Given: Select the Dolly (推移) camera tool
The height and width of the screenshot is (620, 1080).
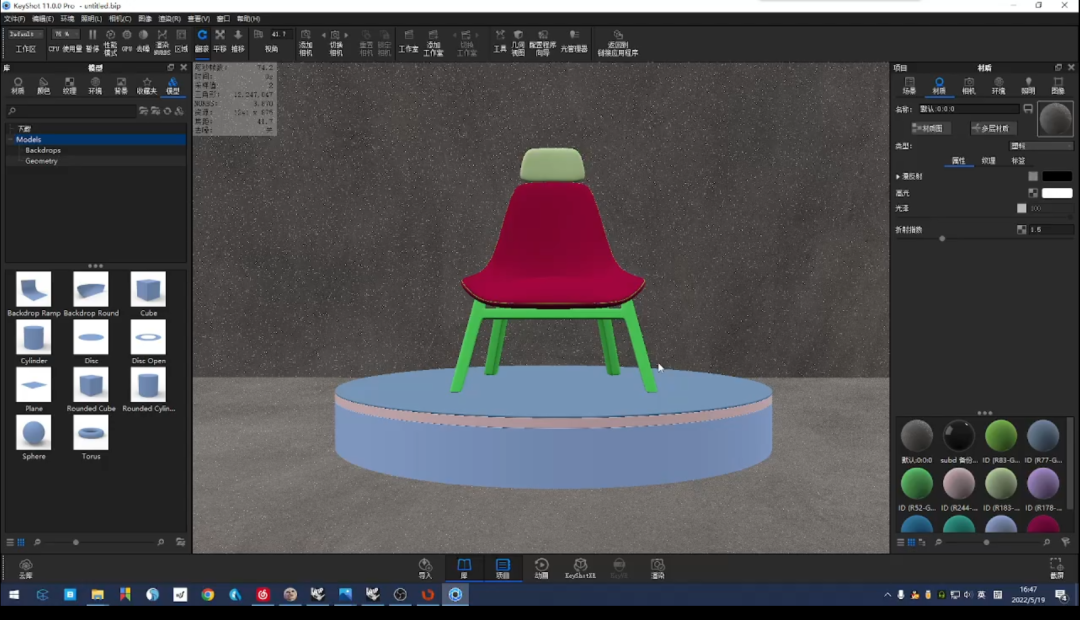Looking at the screenshot, I should tap(238, 41).
